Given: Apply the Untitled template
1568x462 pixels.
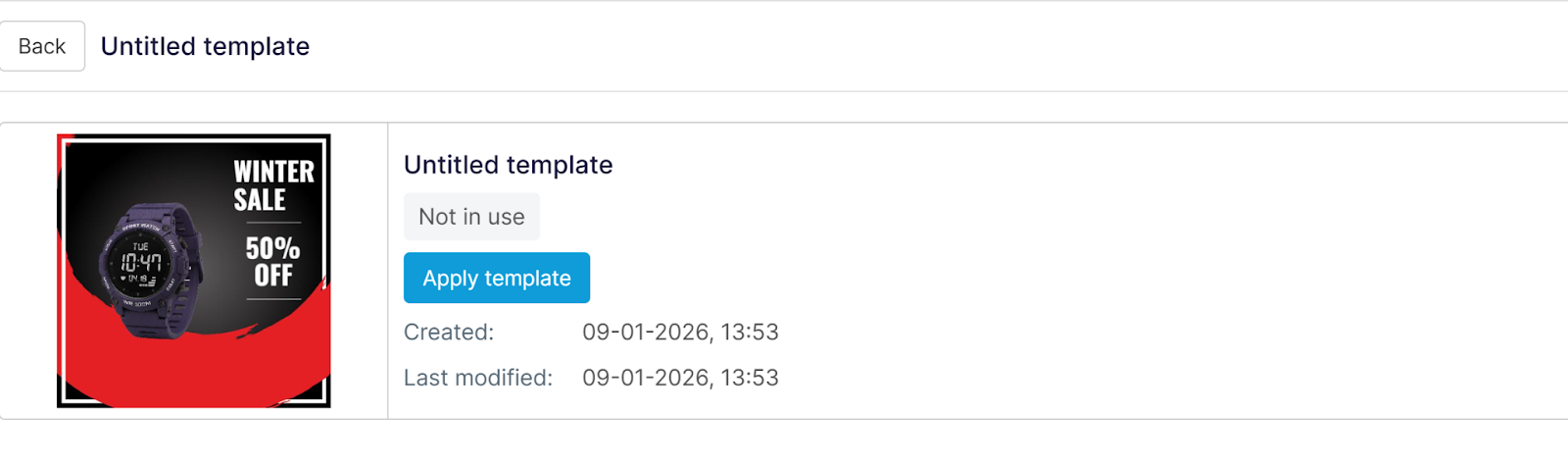Looking at the screenshot, I should pyautogui.click(x=496, y=278).
